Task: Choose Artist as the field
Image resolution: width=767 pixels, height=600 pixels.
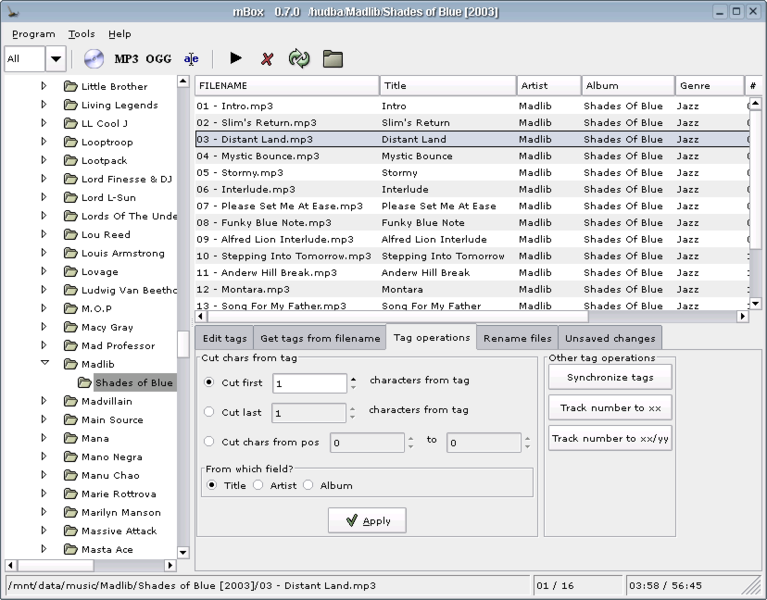Action: (258, 485)
